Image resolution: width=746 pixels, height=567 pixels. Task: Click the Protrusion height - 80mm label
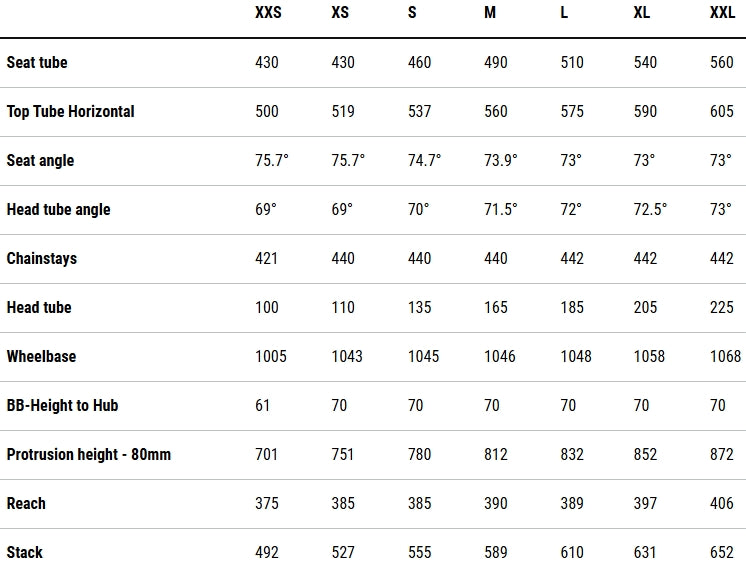point(88,454)
